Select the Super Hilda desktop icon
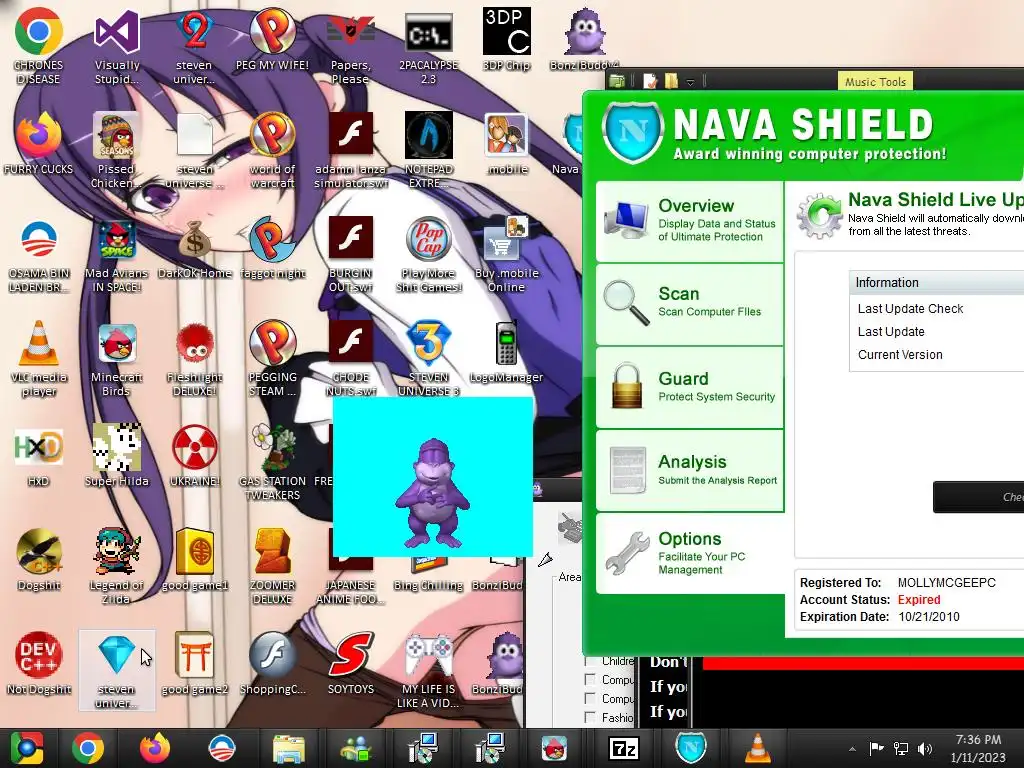This screenshot has height=768, width=1024. (116, 456)
